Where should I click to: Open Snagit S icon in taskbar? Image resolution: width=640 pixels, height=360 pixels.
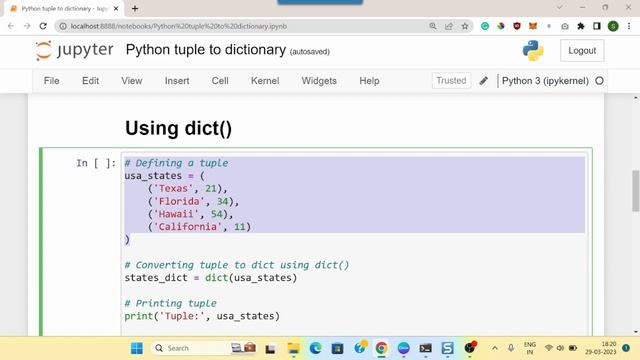click(447, 348)
